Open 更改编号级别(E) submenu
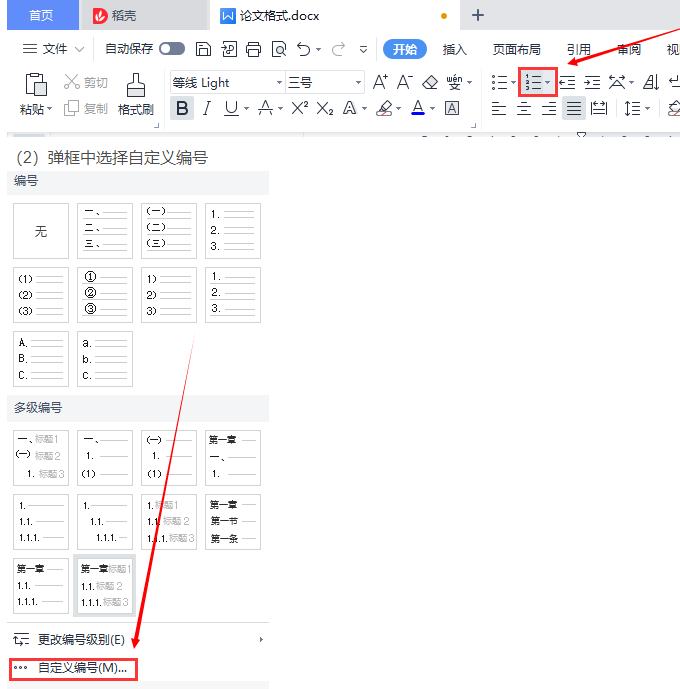 click(138, 640)
